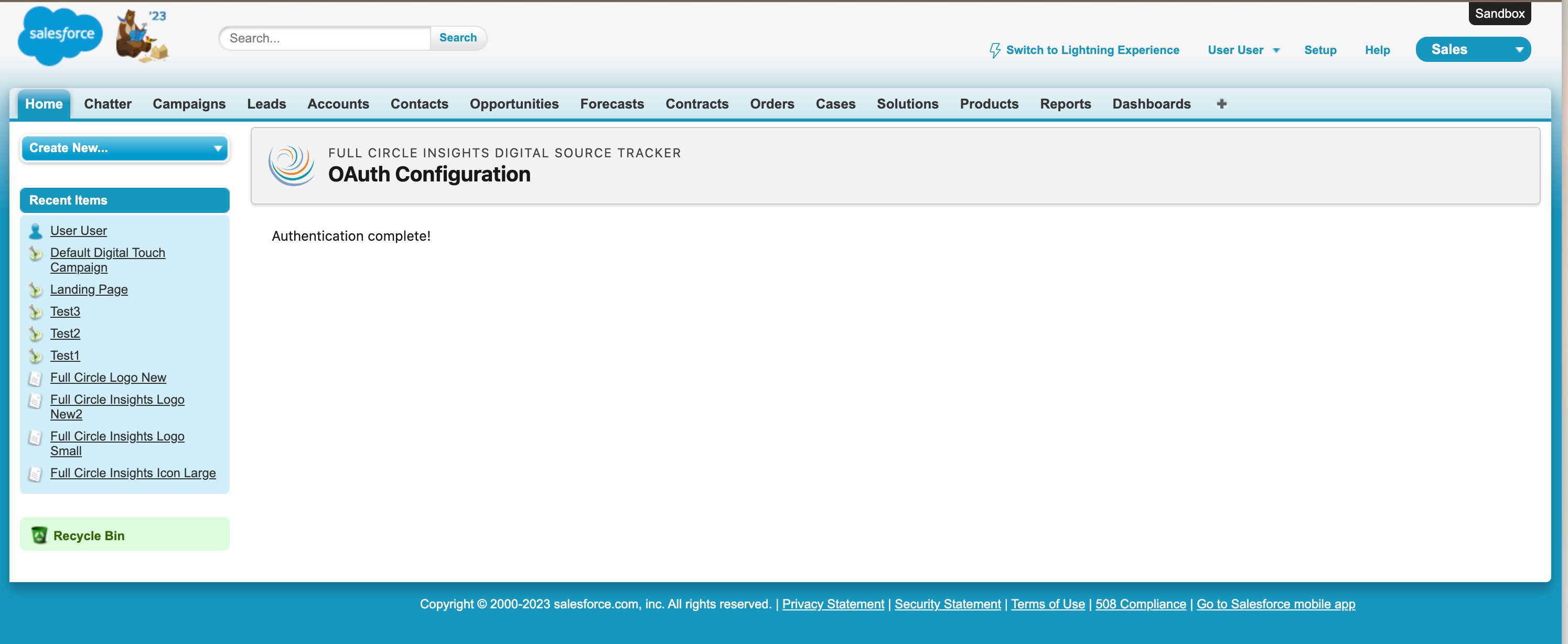Open the Test2 recent item

point(65,333)
